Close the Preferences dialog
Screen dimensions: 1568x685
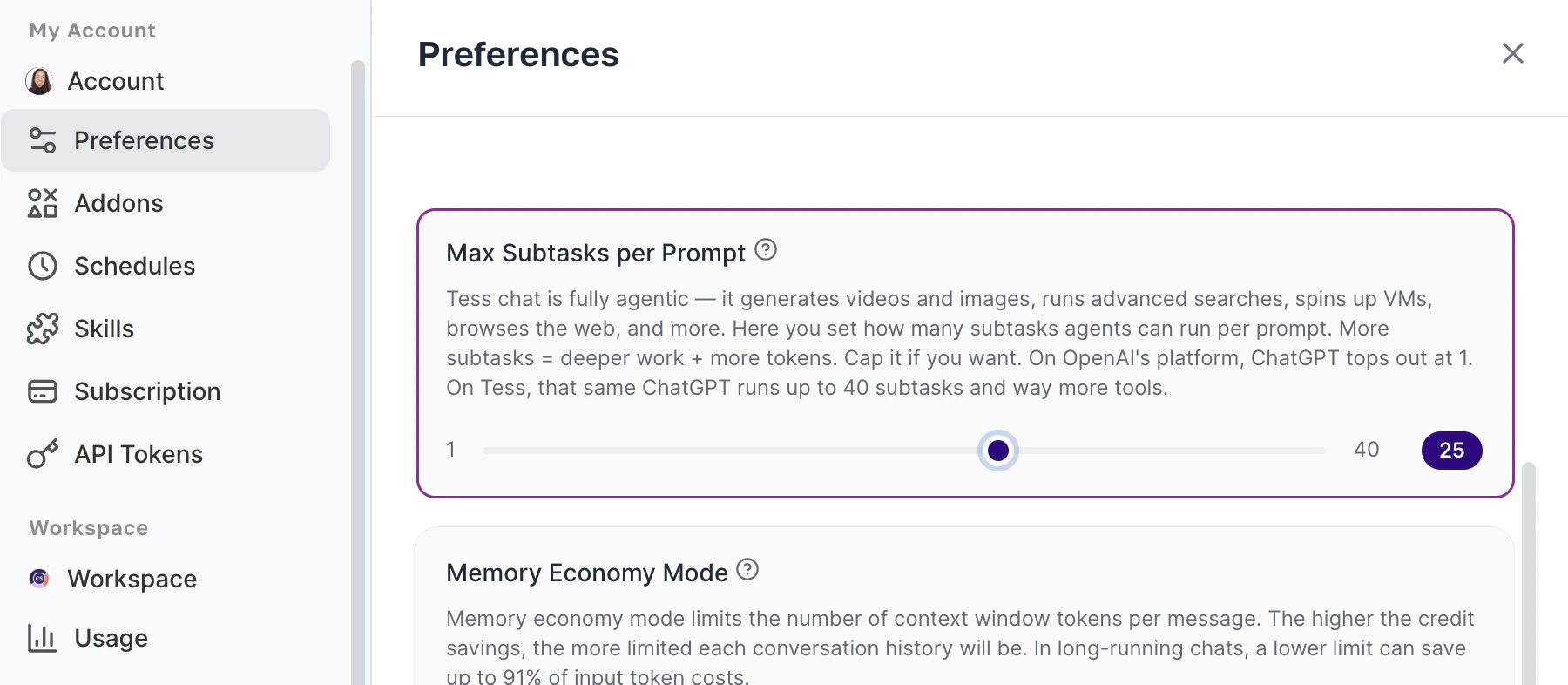1513,53
